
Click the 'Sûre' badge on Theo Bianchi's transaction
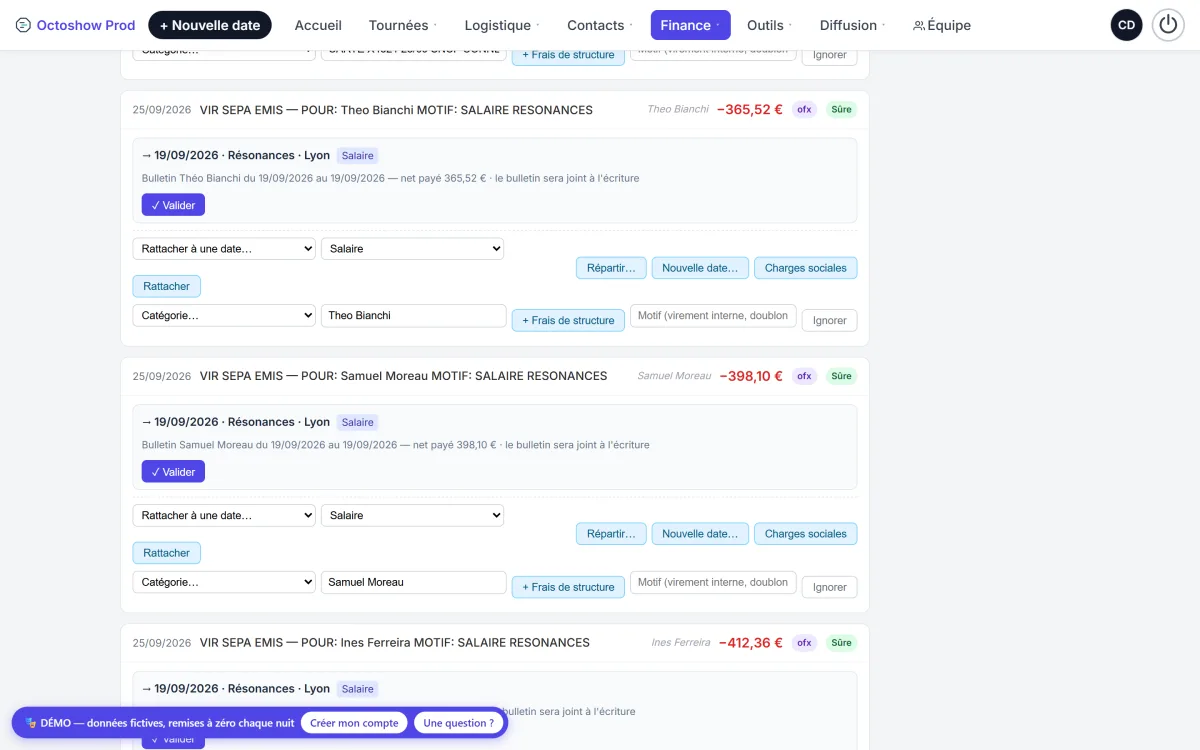842,110
